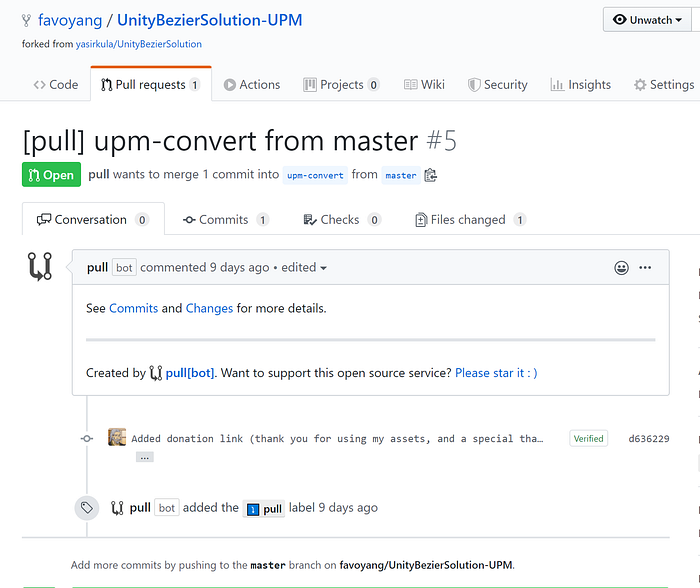Click the 'label 9 days ago' timestamp

(333, 508)
